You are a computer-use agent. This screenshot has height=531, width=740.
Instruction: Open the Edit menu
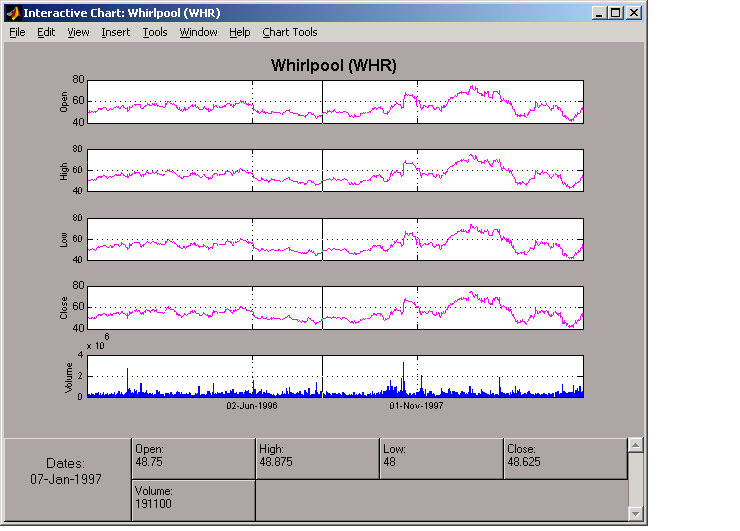pyautogui.click(x=46, y=32)
